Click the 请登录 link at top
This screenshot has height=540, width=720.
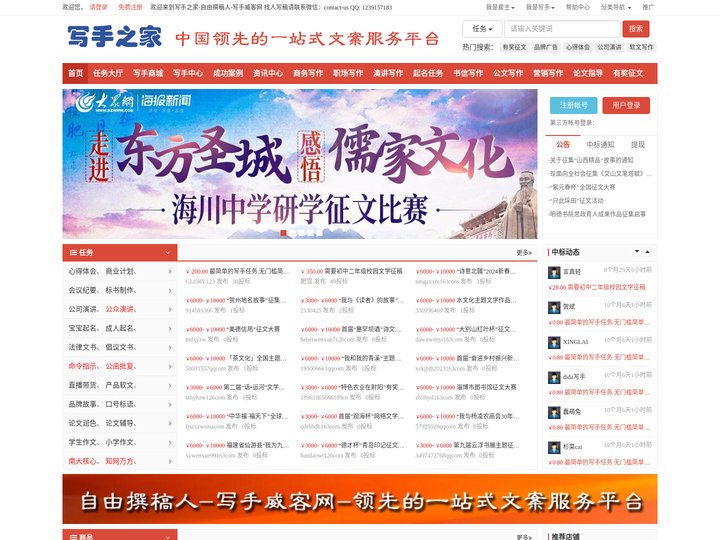coord(98,7)
